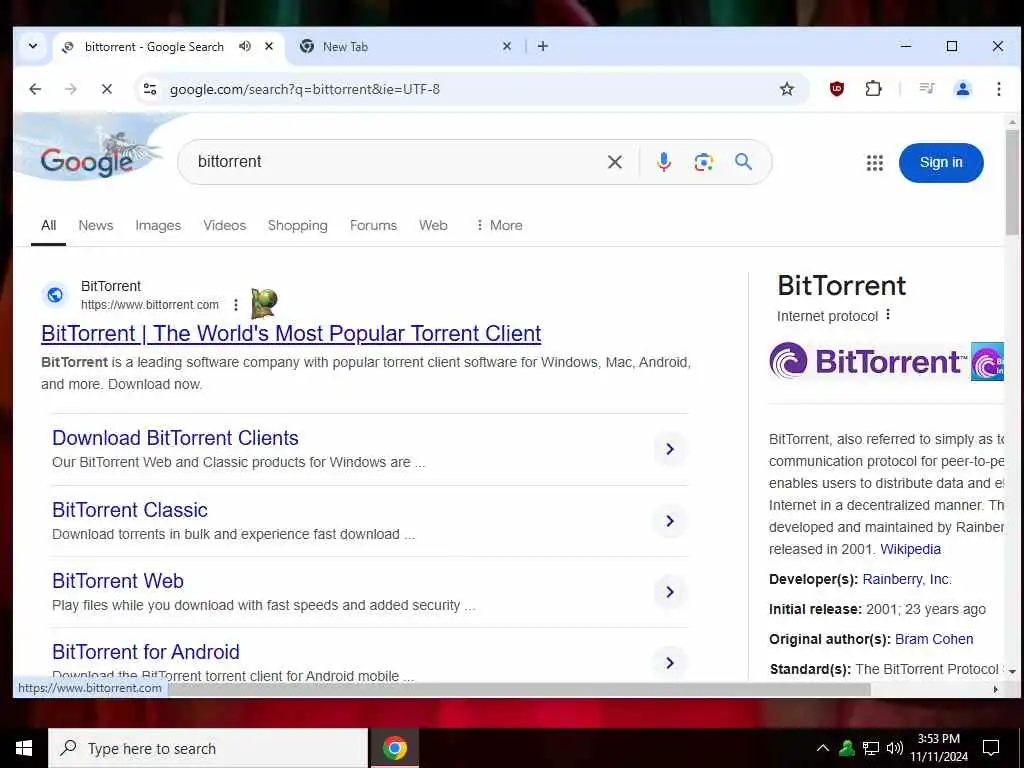Screen dimensions: 1024x768
Task: Show hidden system tray icons
Action: point(823,748)
